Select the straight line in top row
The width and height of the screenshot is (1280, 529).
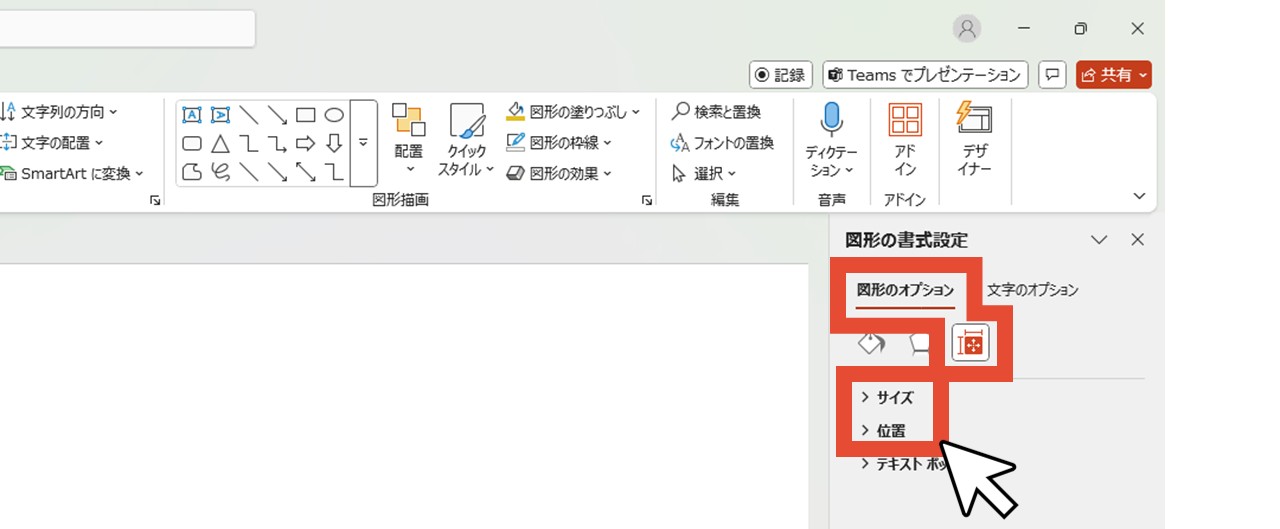click(249, 115)
